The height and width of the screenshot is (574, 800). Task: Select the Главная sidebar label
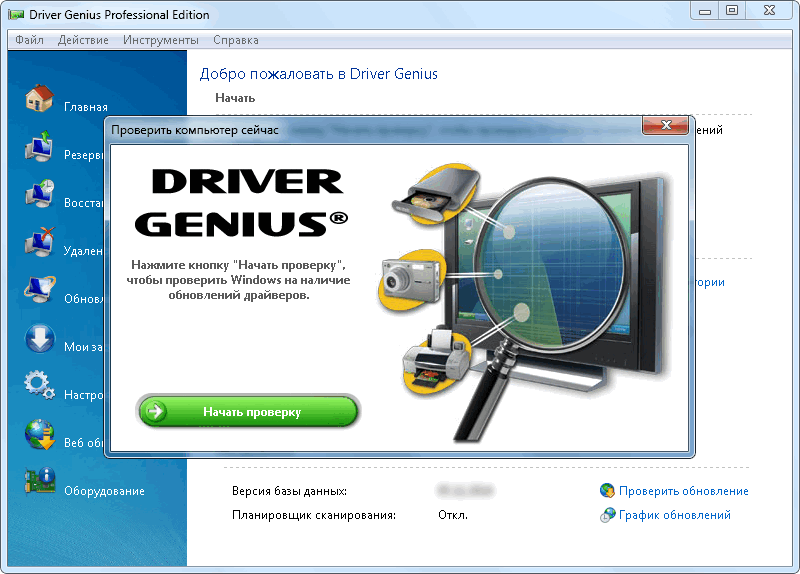click(x=86, y=107)
